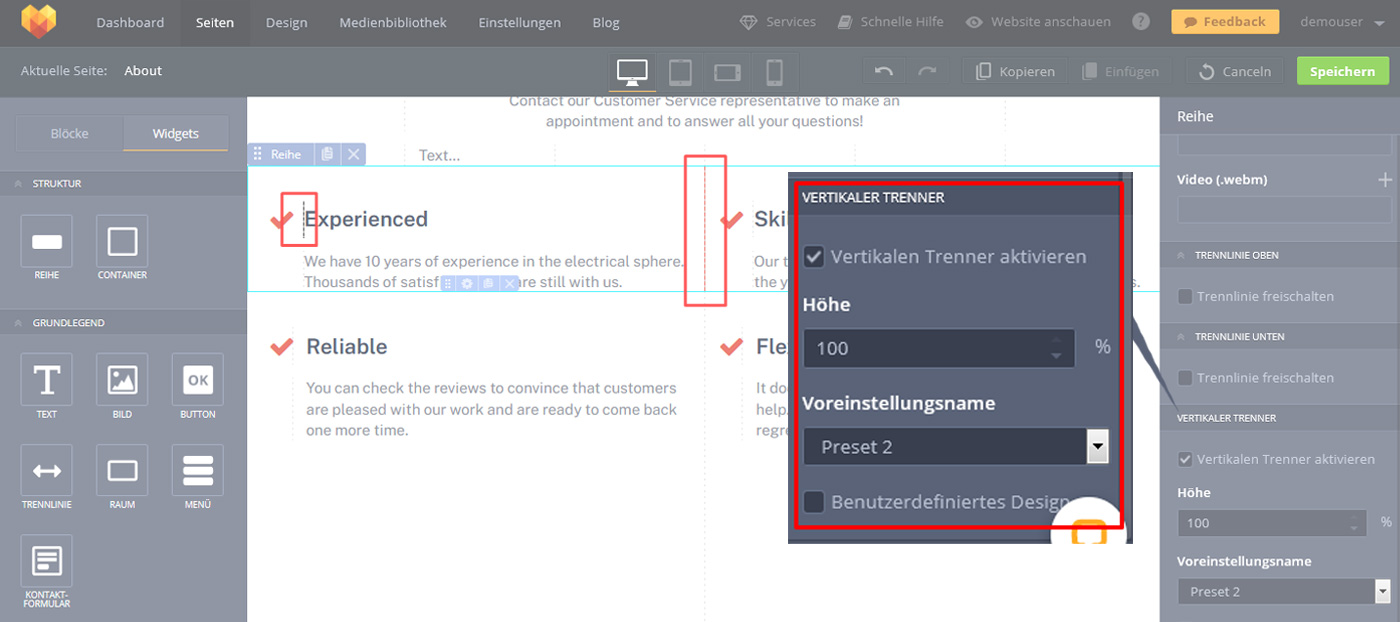Switch to smartphone preview icon
This screenshot has height=622, width=1400.
click(x=774, y=72)
